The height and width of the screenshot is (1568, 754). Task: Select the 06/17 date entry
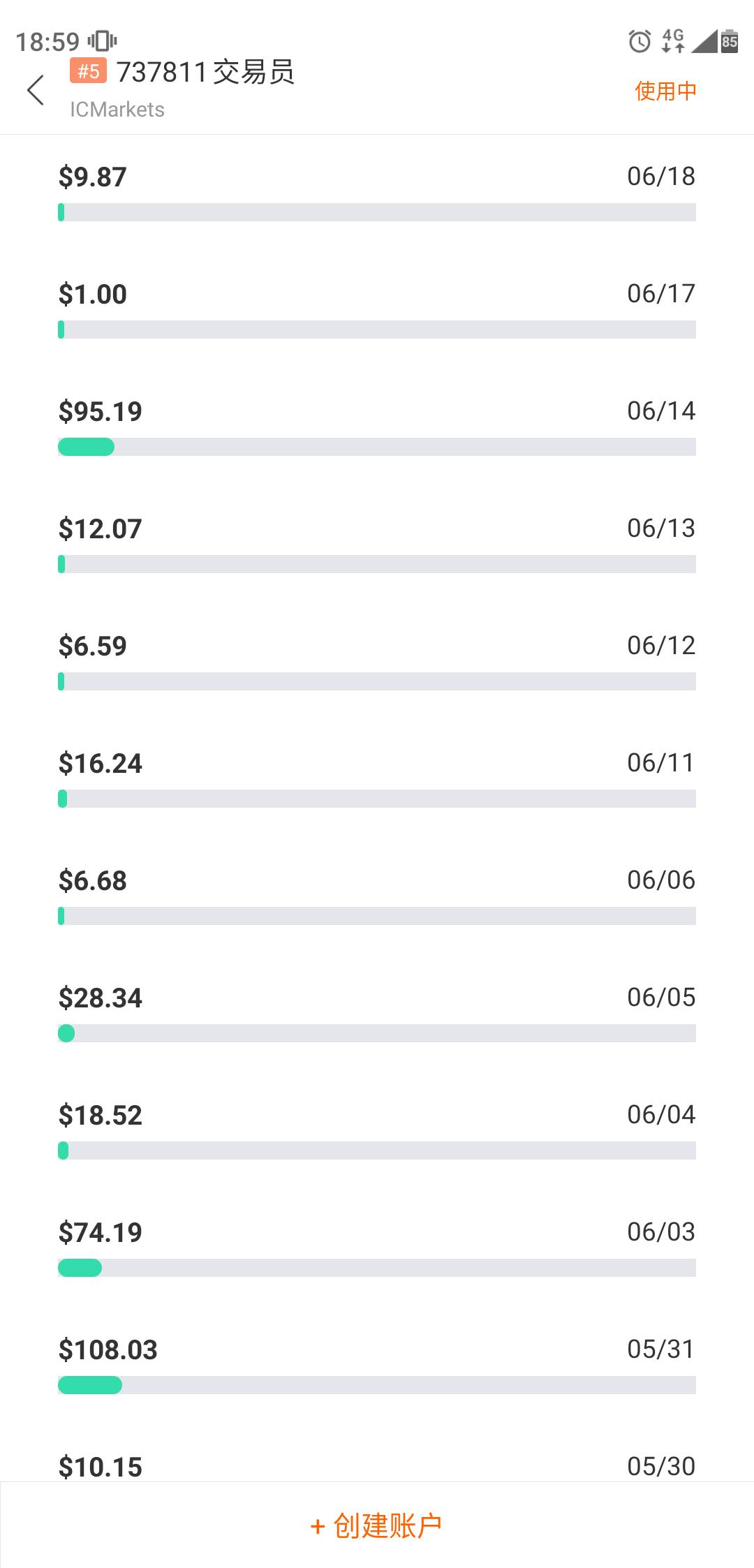pyautogui.click(x=661, y=294)
